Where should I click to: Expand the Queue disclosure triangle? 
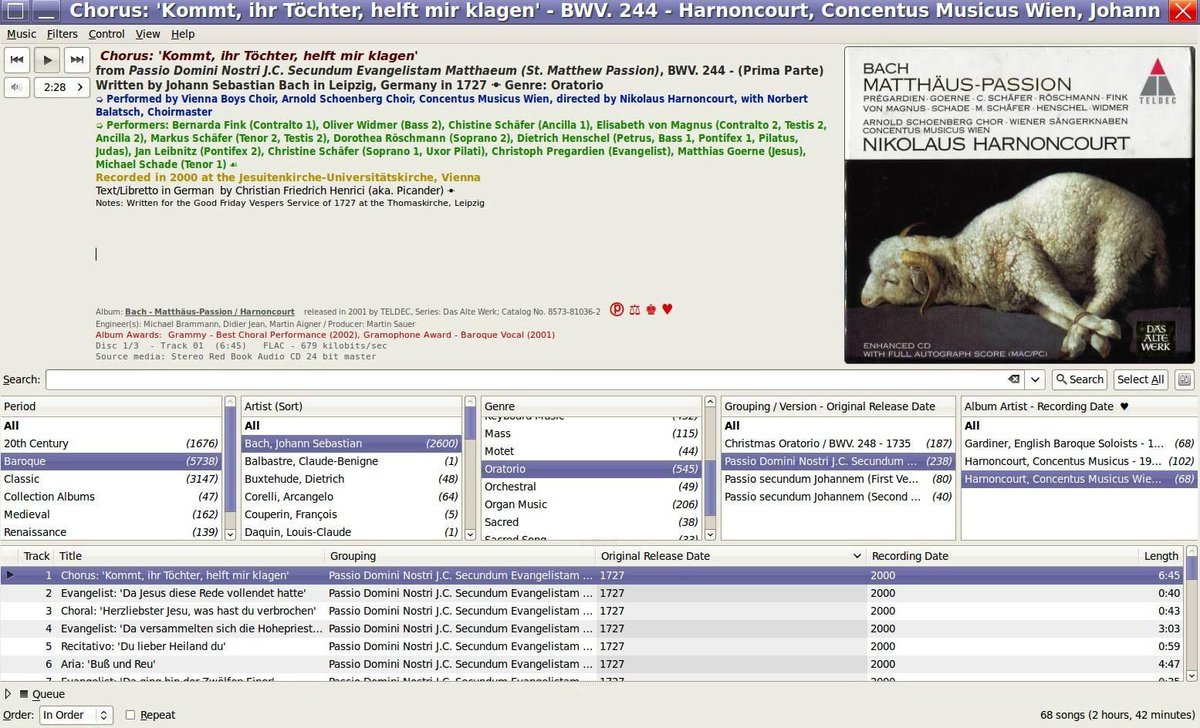point(9,694)
